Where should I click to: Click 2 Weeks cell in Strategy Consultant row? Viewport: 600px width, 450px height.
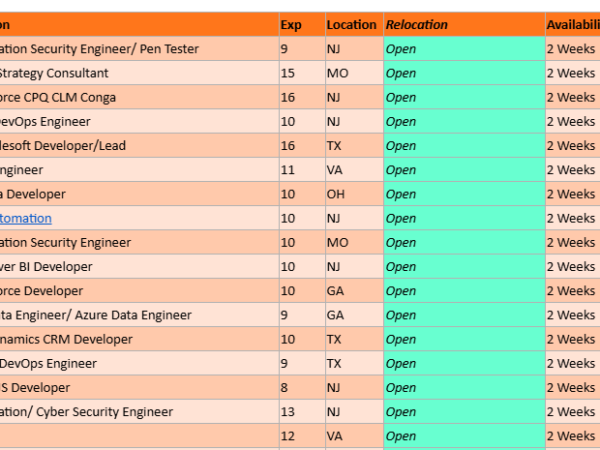tap(573, 73)
